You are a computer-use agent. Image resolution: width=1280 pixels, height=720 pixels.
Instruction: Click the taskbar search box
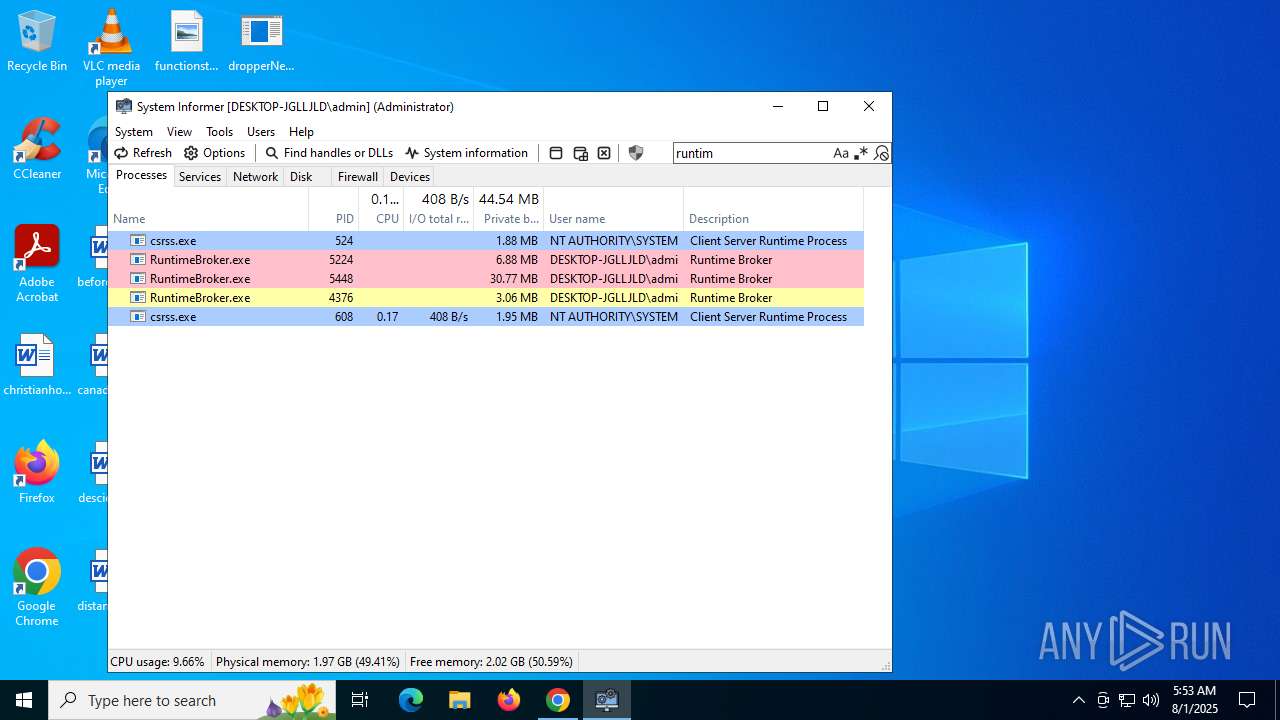[192, 700]
